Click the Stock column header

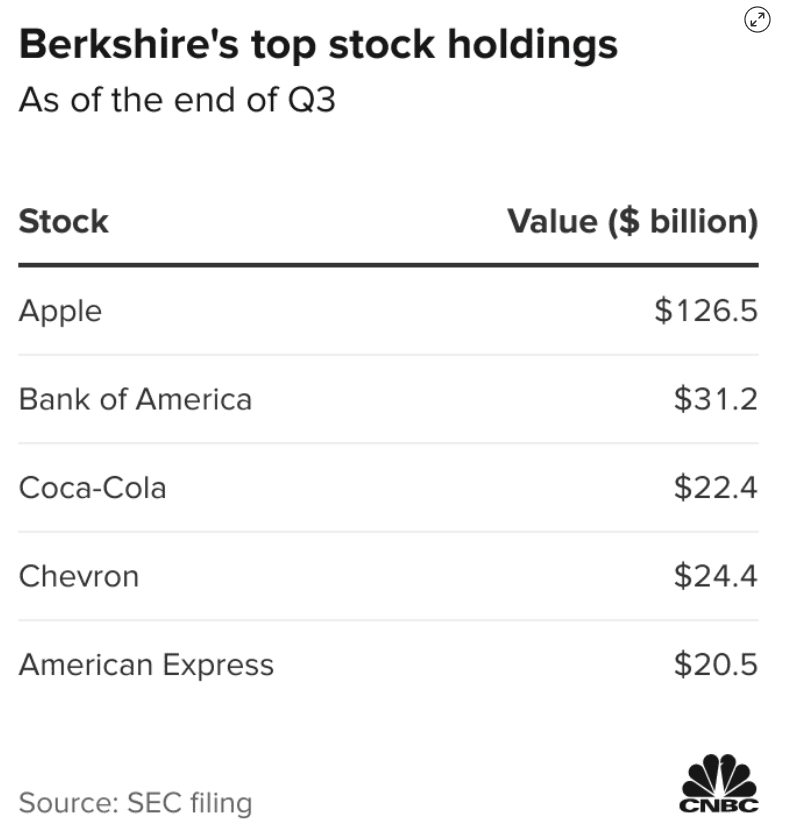pyautogui.click(x=63, y=221)
